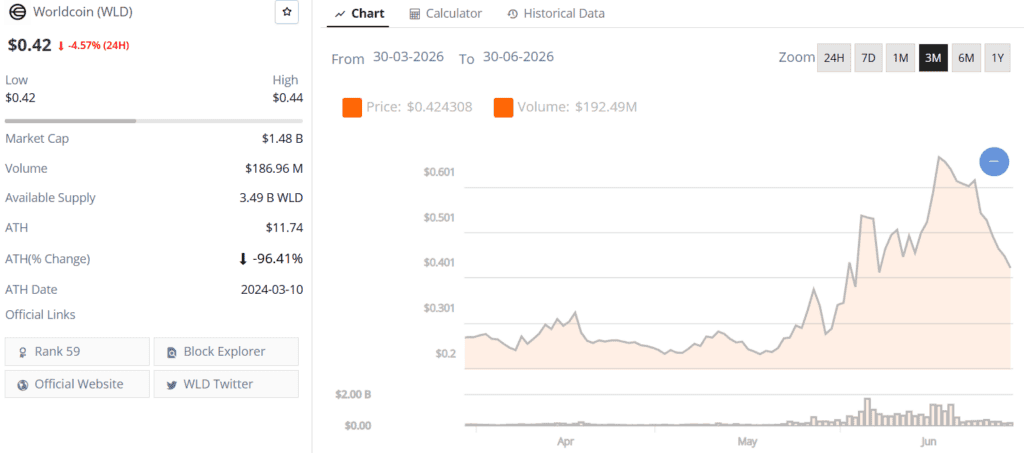Click the Historical Data clock icon
This screenshot has width=1024, height=453.
pyautogui.click(x=513, y=14)
